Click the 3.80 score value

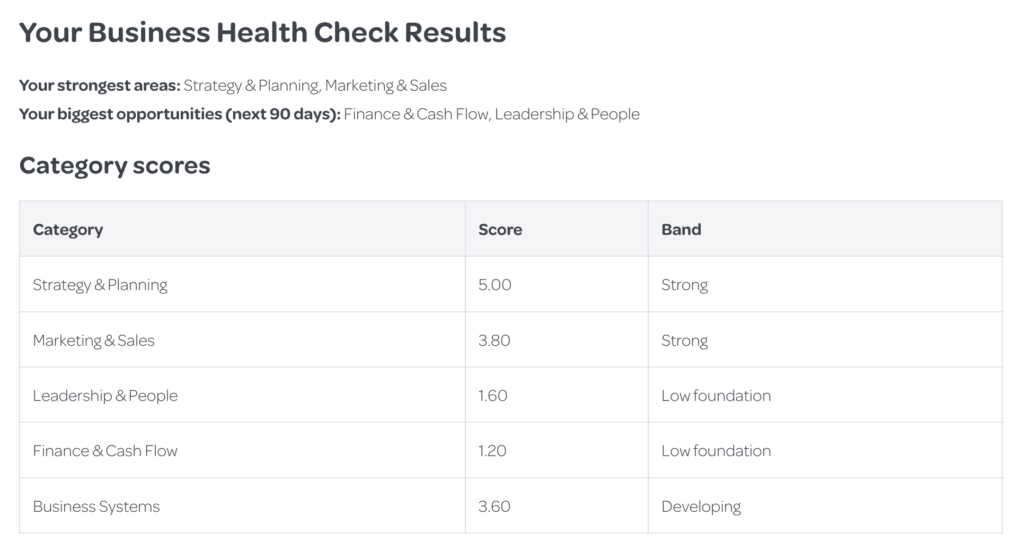(x=494, y=340)
